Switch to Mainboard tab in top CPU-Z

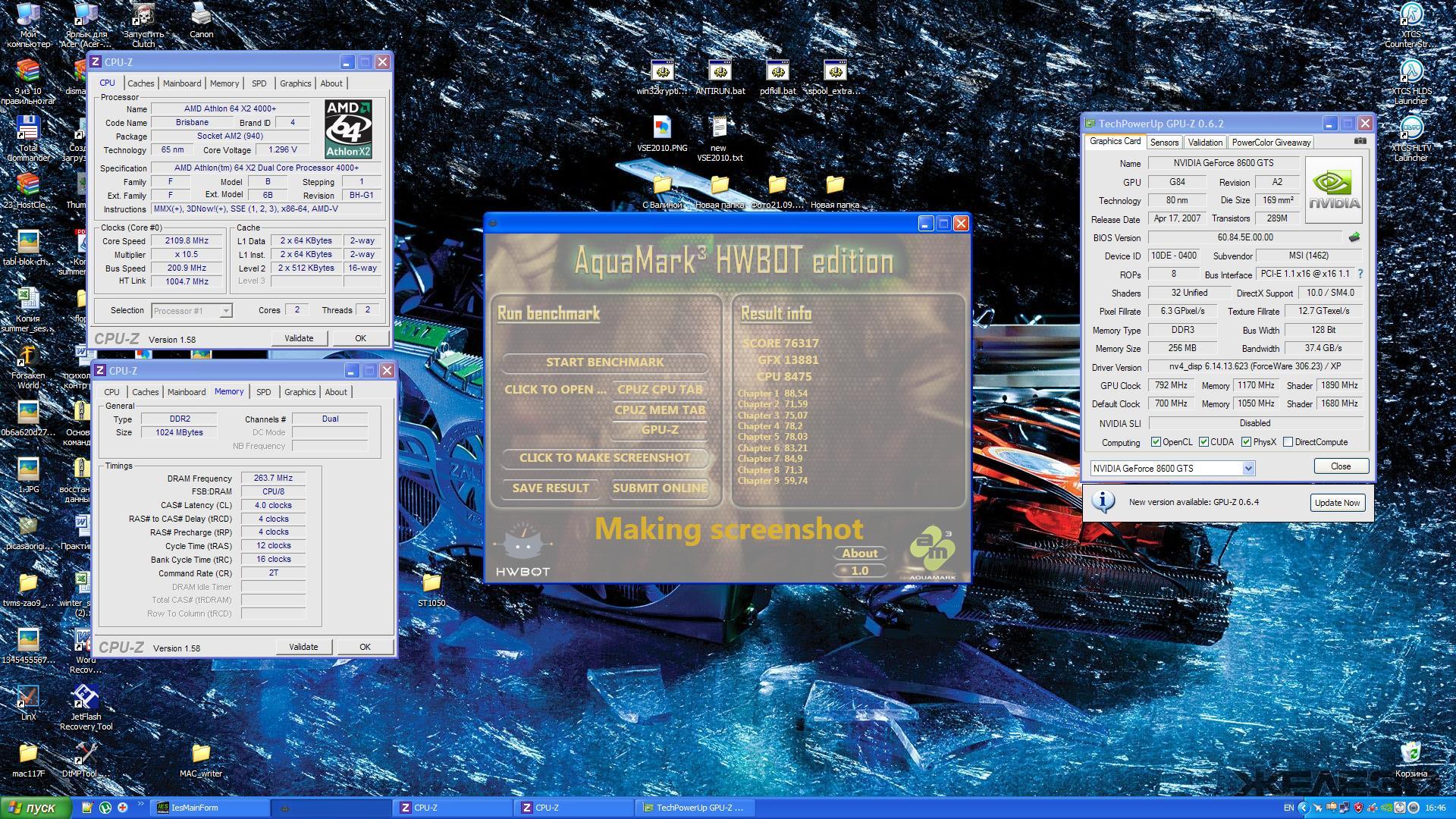pos(182,83)
